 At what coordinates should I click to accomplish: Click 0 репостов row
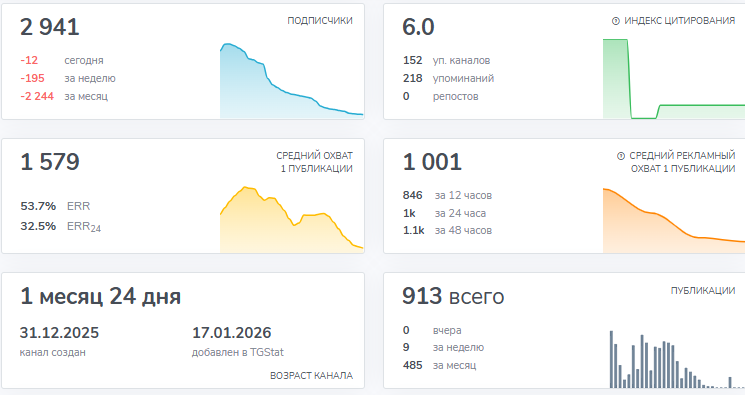pos(440,96)
